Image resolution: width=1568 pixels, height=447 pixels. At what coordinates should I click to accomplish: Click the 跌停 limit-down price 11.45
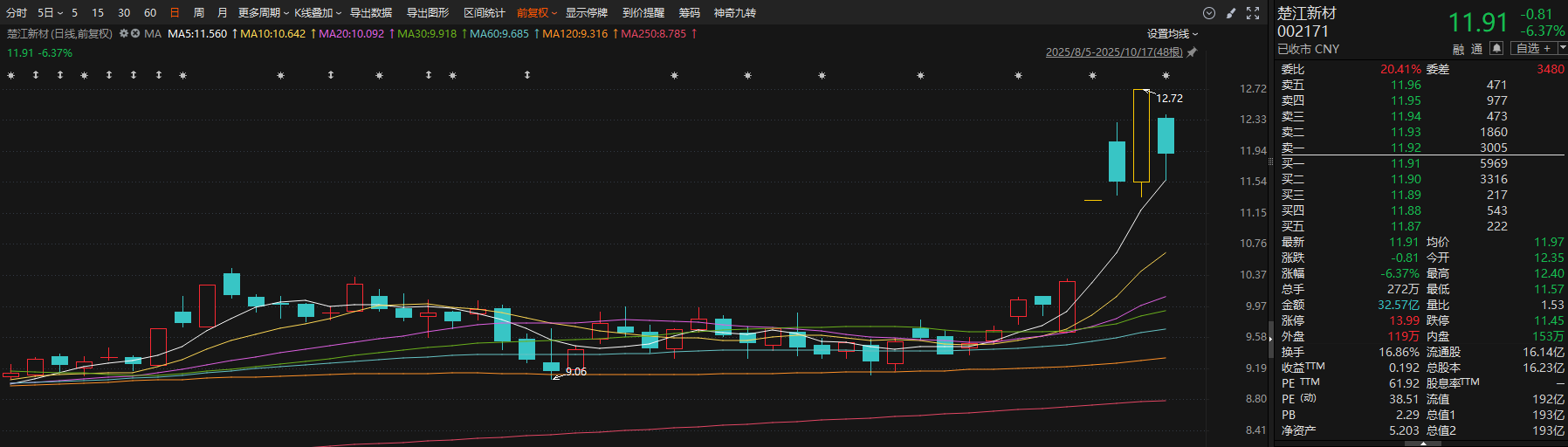click(1550, 320)
